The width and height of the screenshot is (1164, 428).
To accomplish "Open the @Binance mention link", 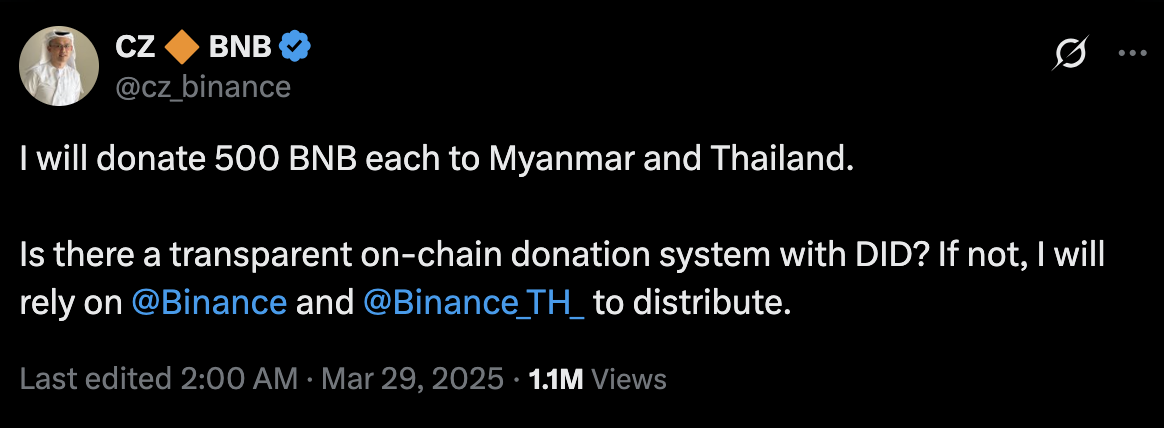I will point(209,303).
